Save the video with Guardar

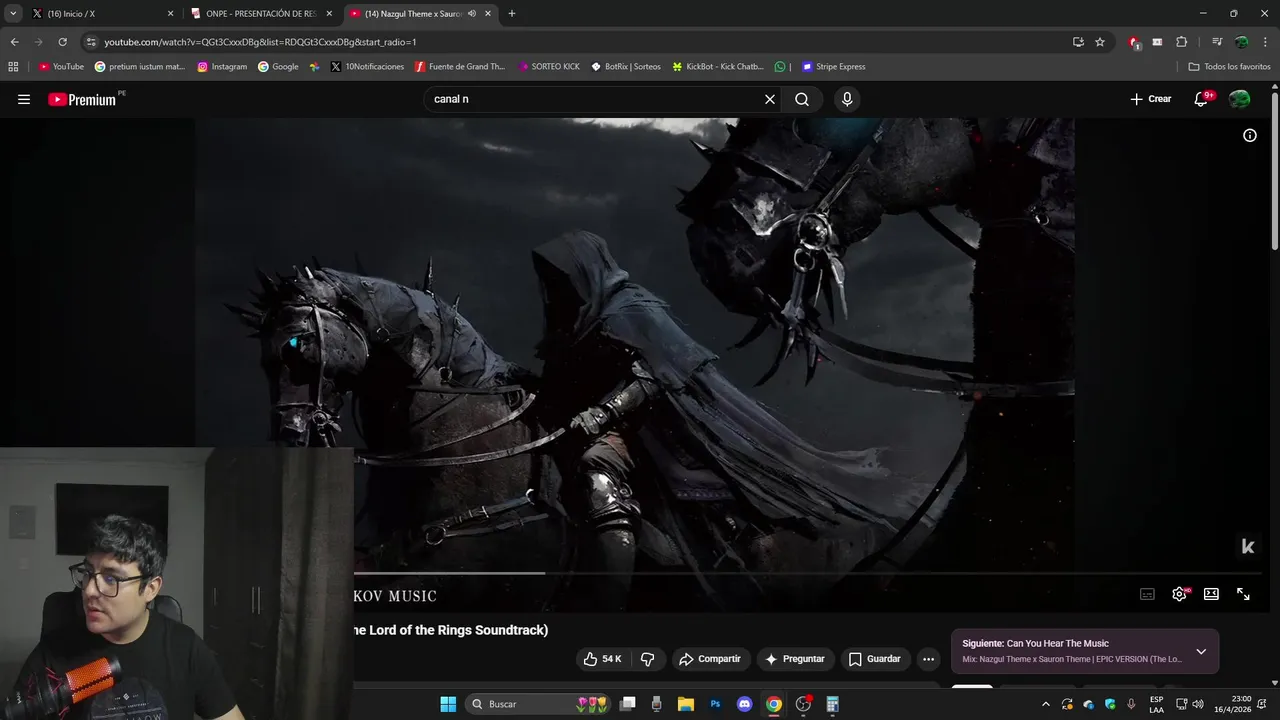point(875,659)
